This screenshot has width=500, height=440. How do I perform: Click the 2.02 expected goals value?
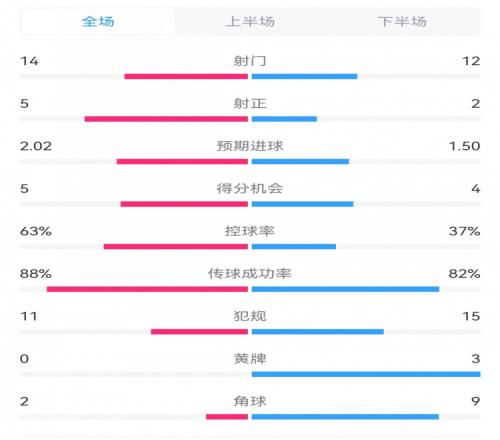[36, 146]
